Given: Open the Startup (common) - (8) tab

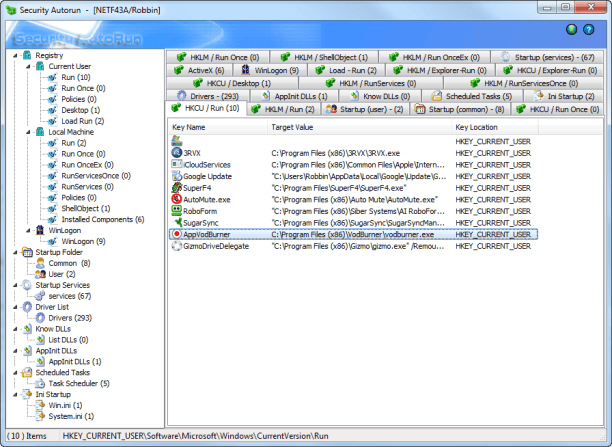Looking at the screenshot, I should (x=460, y=109).
